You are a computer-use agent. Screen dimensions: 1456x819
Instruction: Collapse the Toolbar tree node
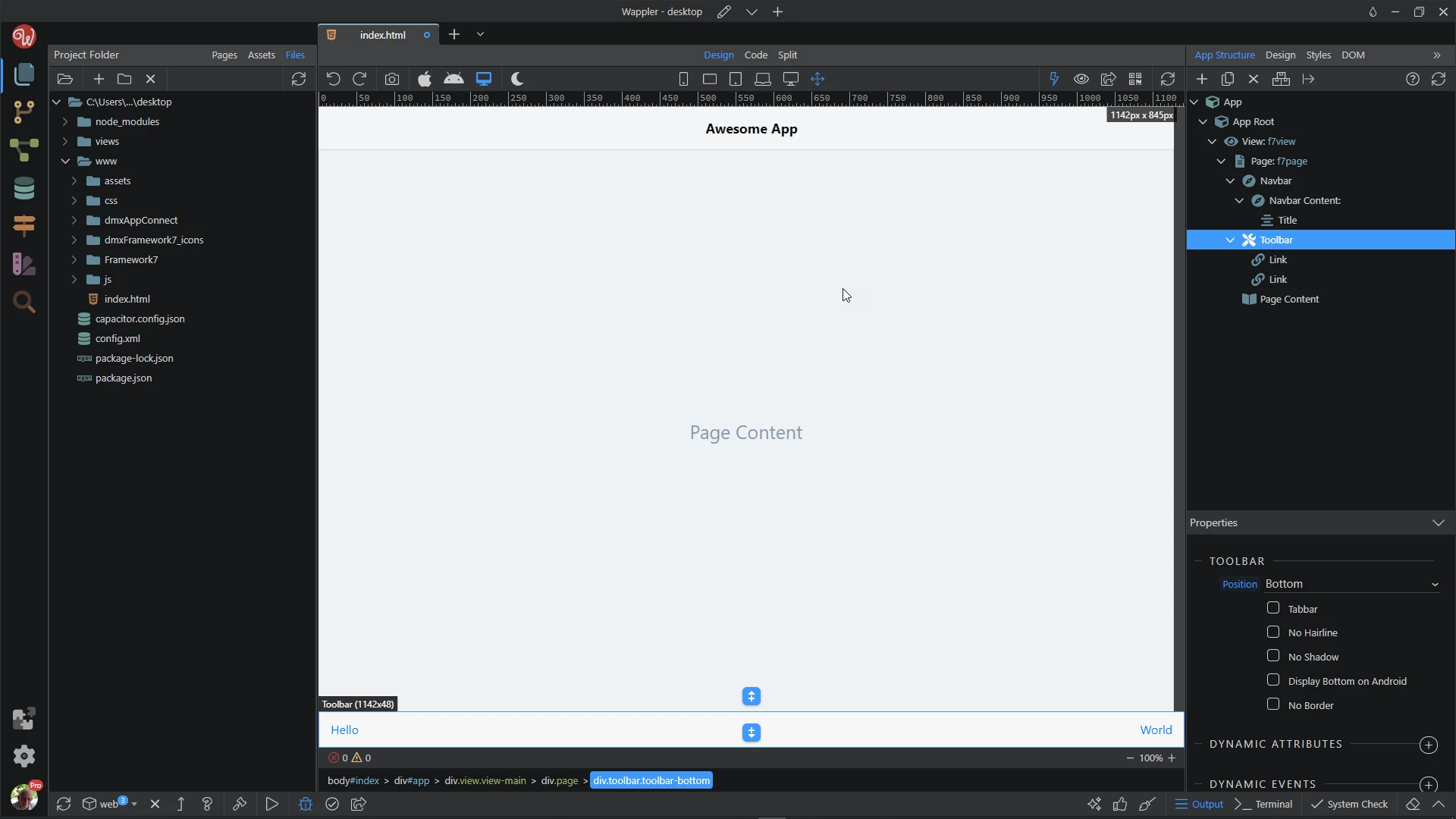[x=1230, y=240]
